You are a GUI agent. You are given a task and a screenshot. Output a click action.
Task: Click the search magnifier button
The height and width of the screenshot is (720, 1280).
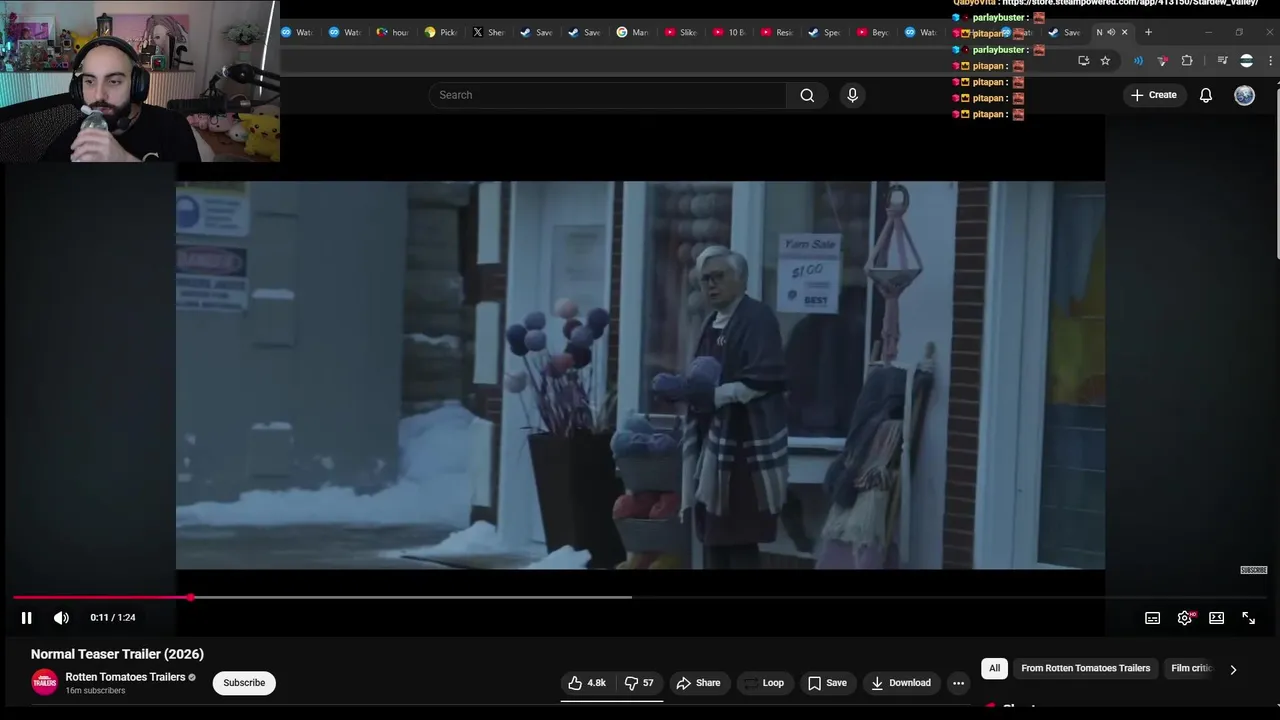pyautogui.click(x=807, y=95)
